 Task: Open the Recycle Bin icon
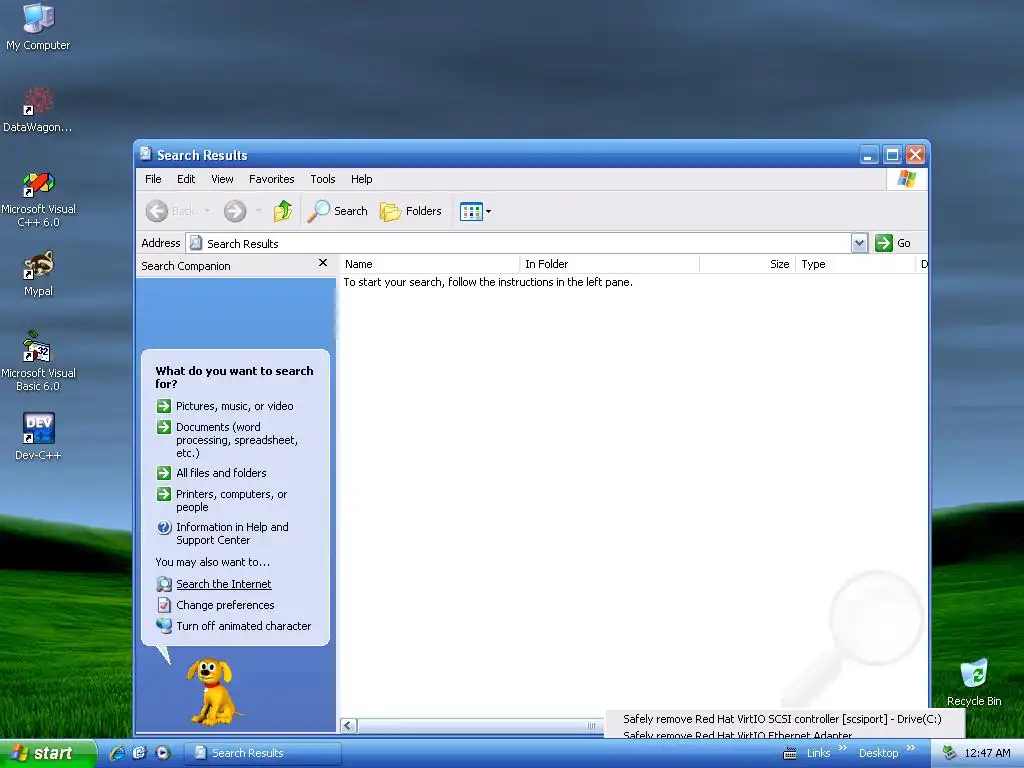[x=974, y=682]
